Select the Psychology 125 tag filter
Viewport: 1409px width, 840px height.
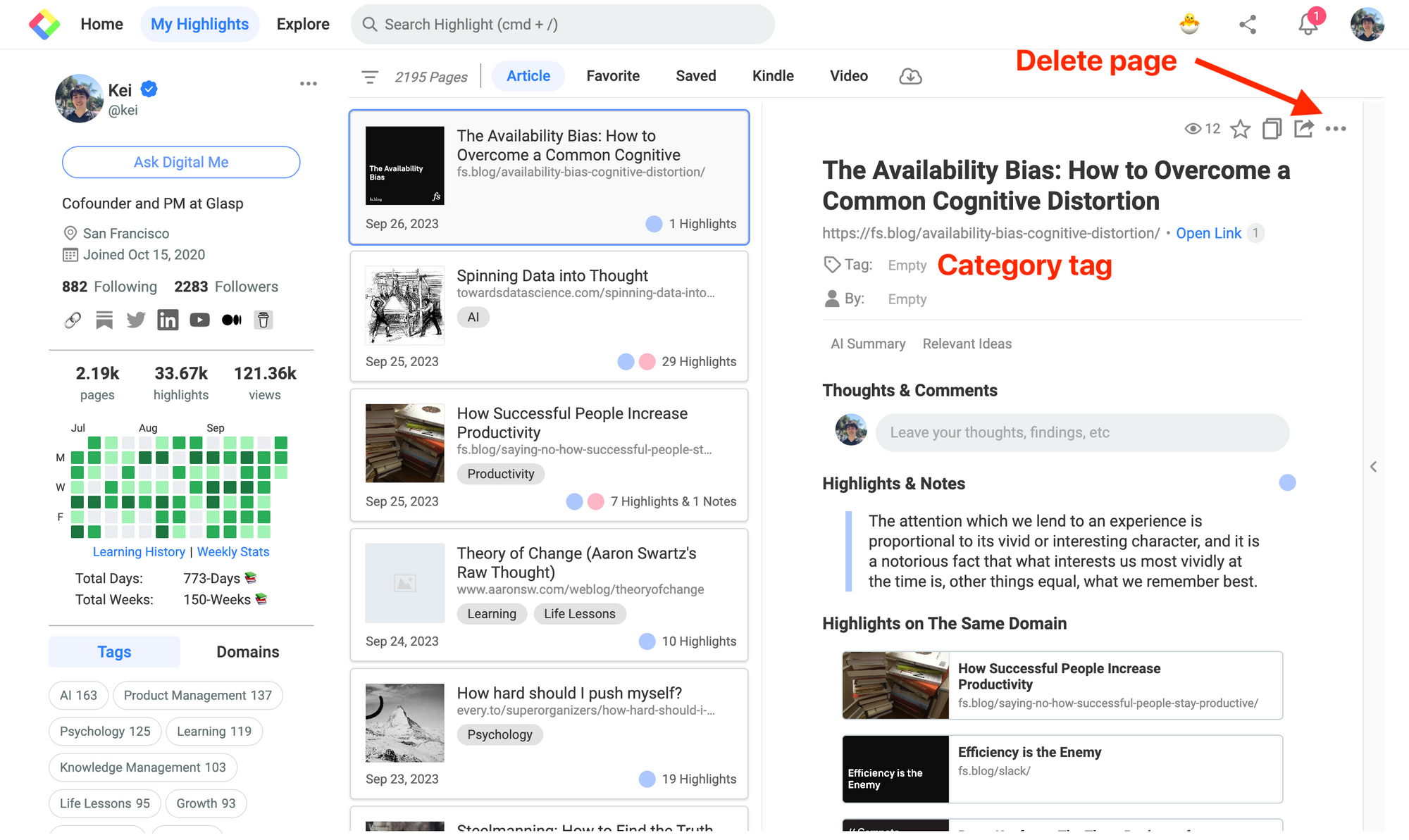coord(105,732)
